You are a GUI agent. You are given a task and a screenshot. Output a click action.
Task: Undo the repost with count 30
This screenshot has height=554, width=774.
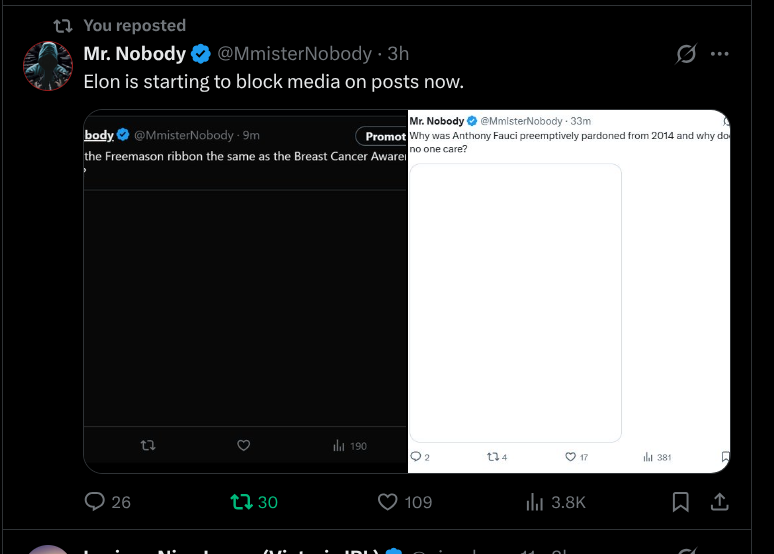tap(241, 501)
